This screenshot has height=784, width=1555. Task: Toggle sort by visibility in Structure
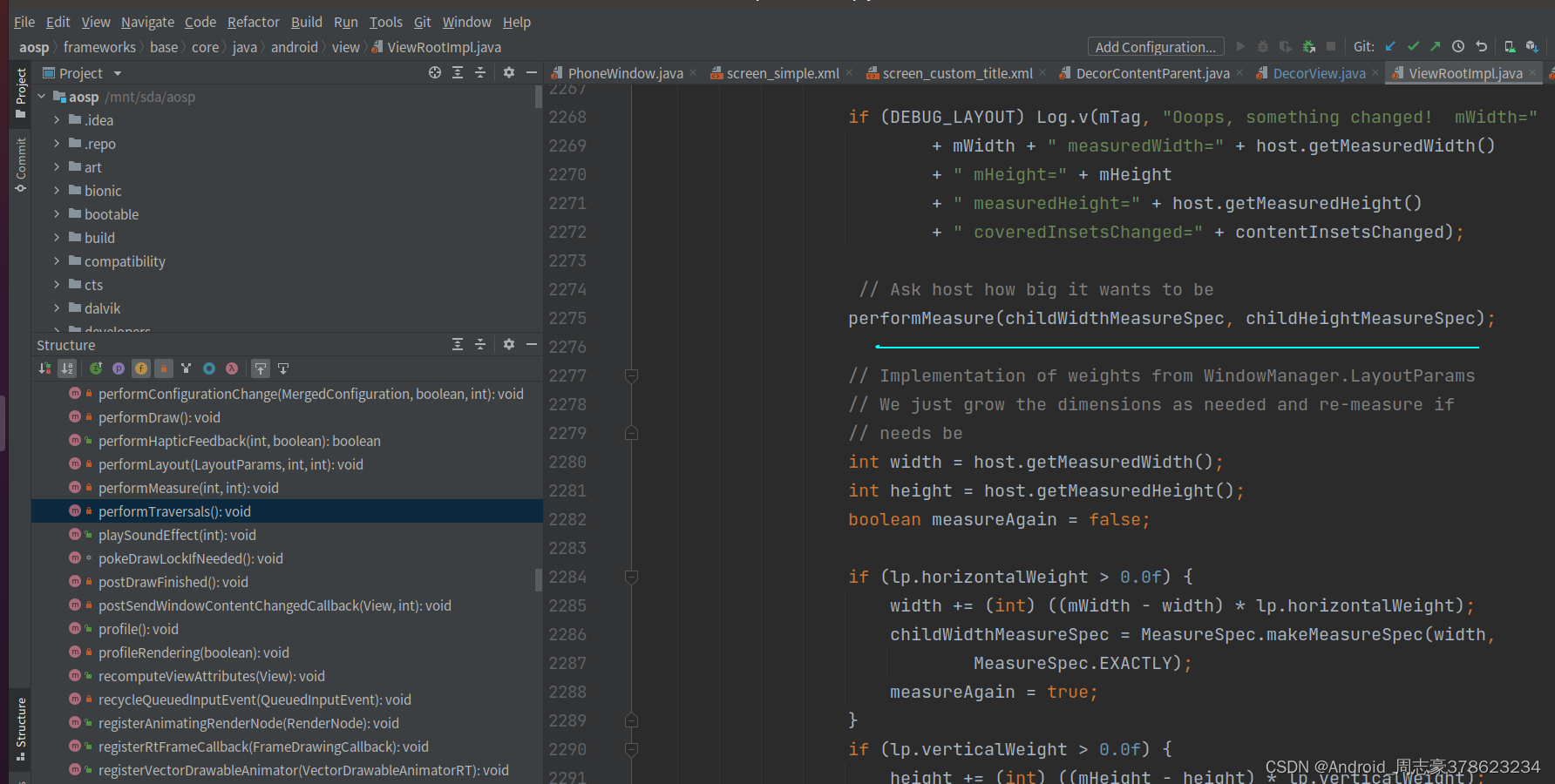[44, 368]
